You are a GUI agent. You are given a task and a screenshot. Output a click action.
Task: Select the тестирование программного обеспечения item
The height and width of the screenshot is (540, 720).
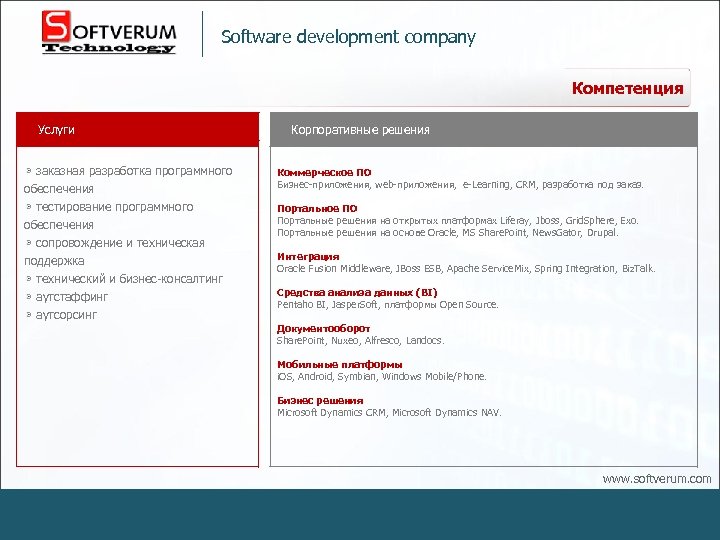tap(109, 215)
